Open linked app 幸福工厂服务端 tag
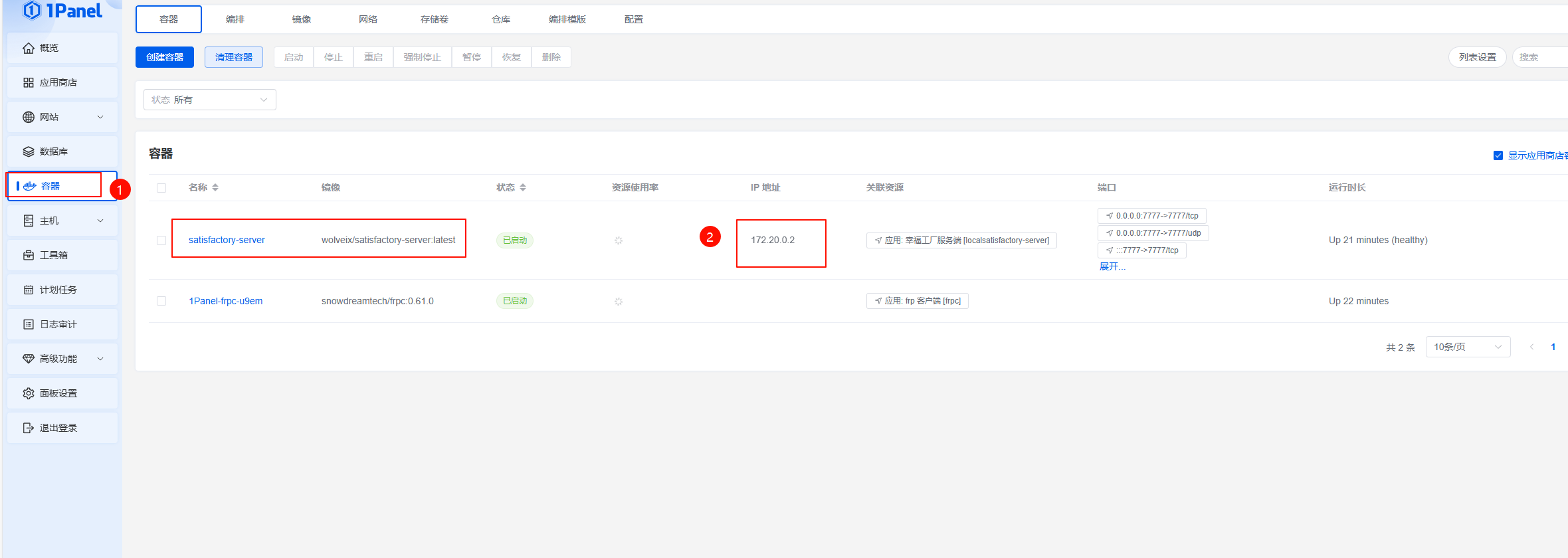1568x558 pixels. tap(961, 240)
